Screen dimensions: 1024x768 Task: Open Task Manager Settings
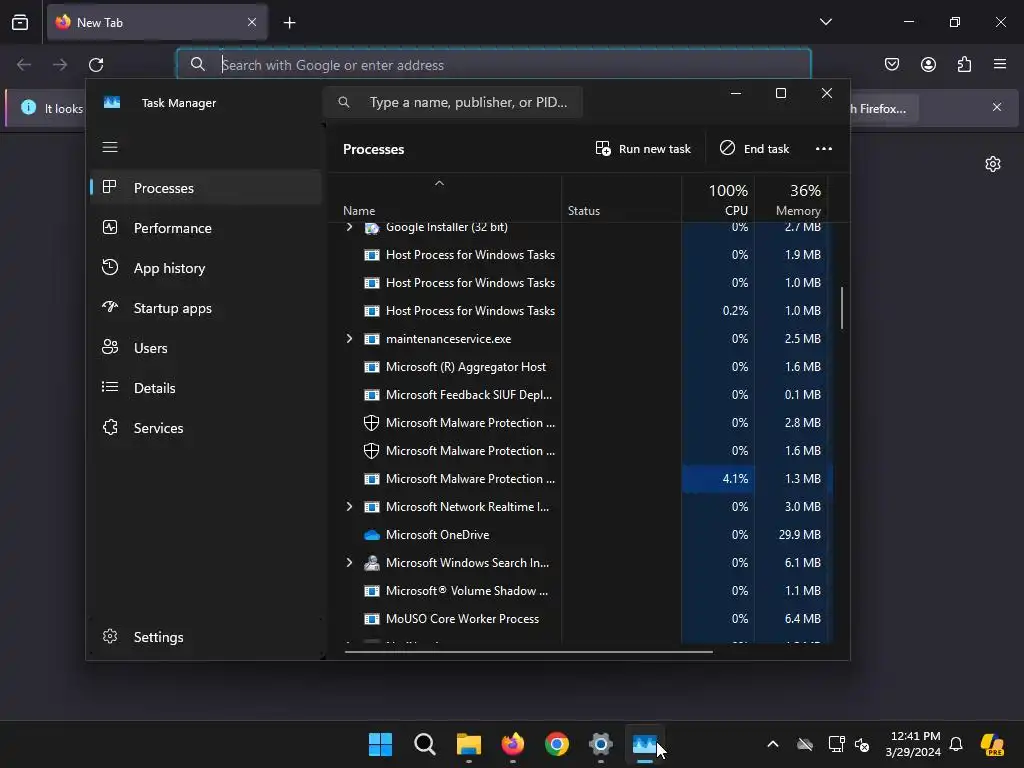point(206,637)
